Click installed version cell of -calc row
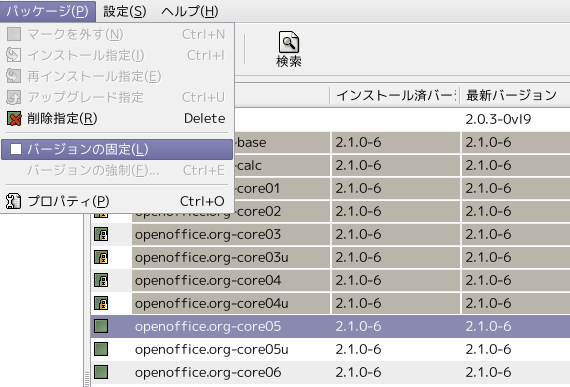570x387 pixels. point(396,165)
